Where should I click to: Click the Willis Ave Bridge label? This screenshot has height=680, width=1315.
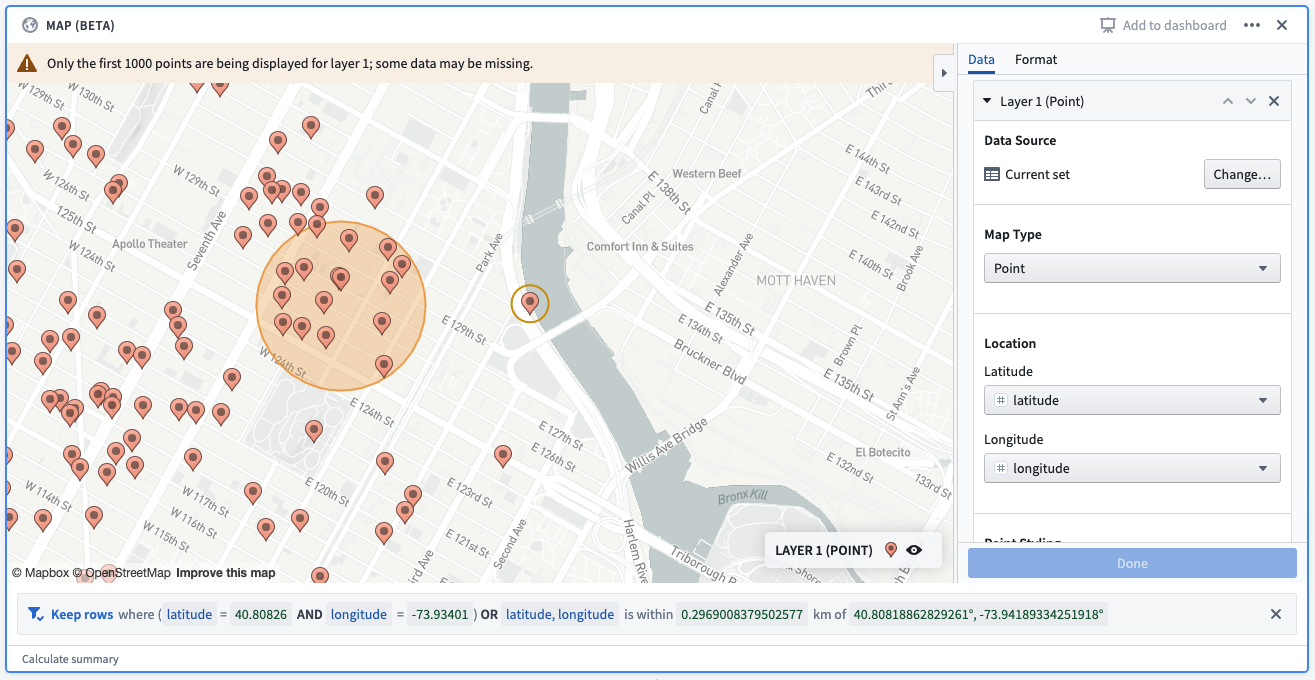tap(667, 447)
